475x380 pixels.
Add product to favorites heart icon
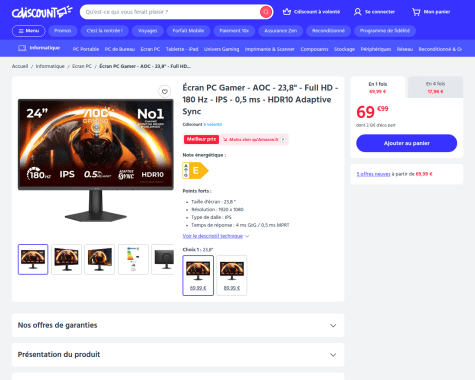(165, 91)
